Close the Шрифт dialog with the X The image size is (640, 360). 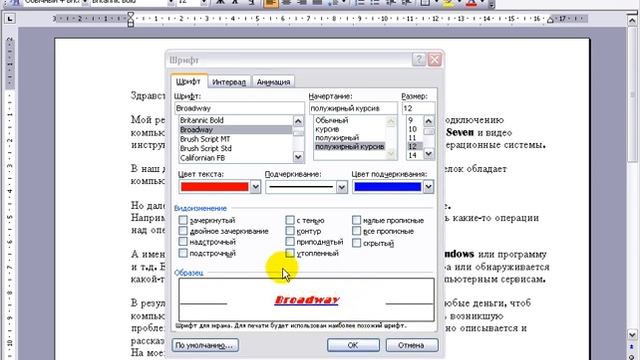tap(435, 60)
